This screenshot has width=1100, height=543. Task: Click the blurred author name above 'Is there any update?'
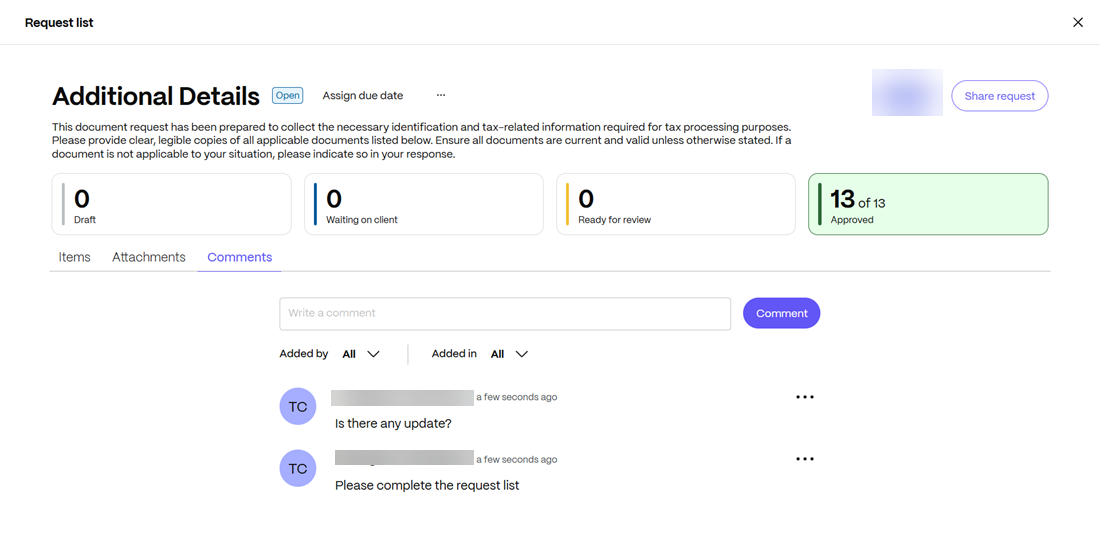click(x=403, y=397)
